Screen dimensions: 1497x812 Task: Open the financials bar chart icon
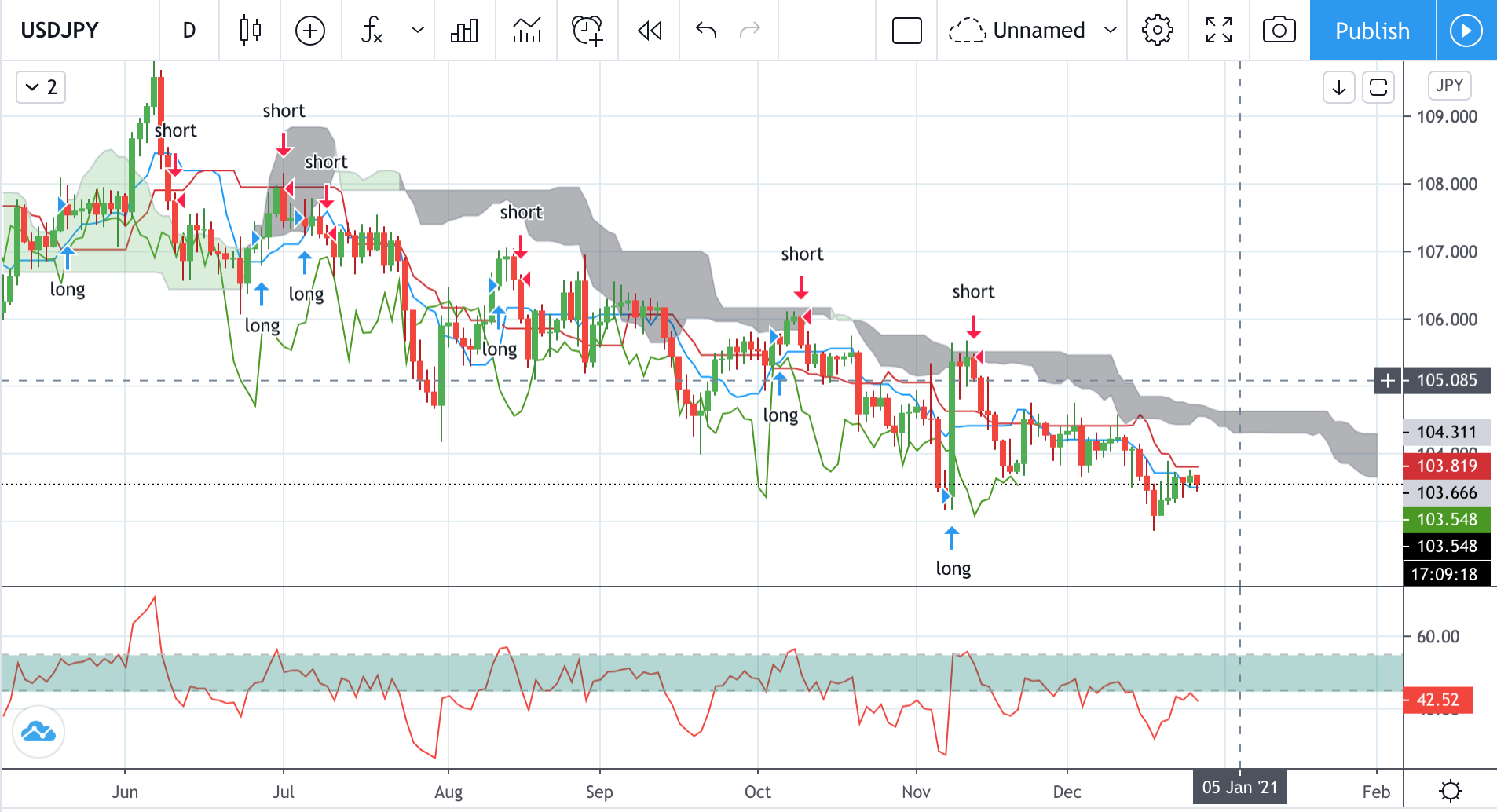464,30
